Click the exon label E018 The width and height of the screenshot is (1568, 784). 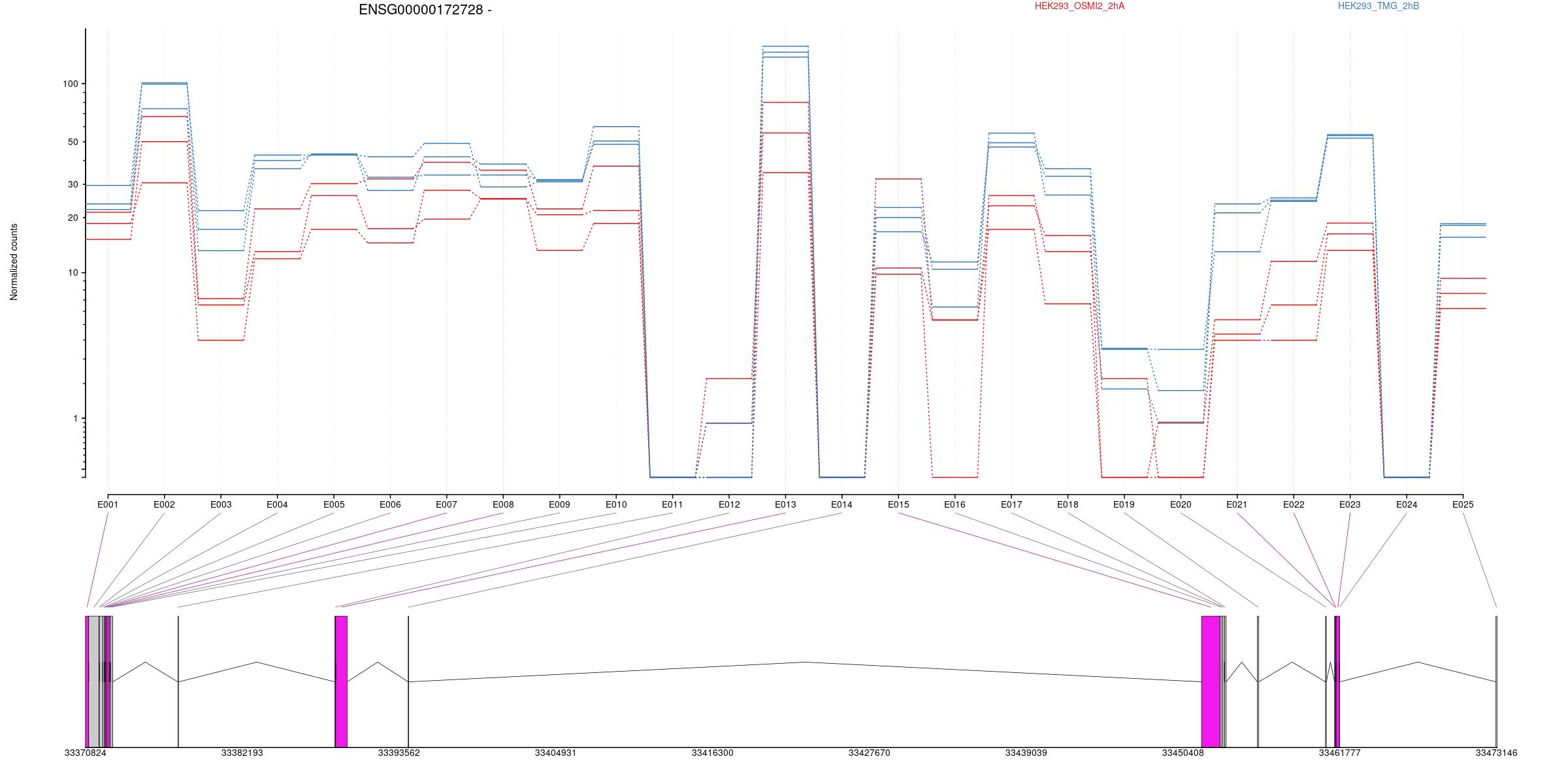1068,504
